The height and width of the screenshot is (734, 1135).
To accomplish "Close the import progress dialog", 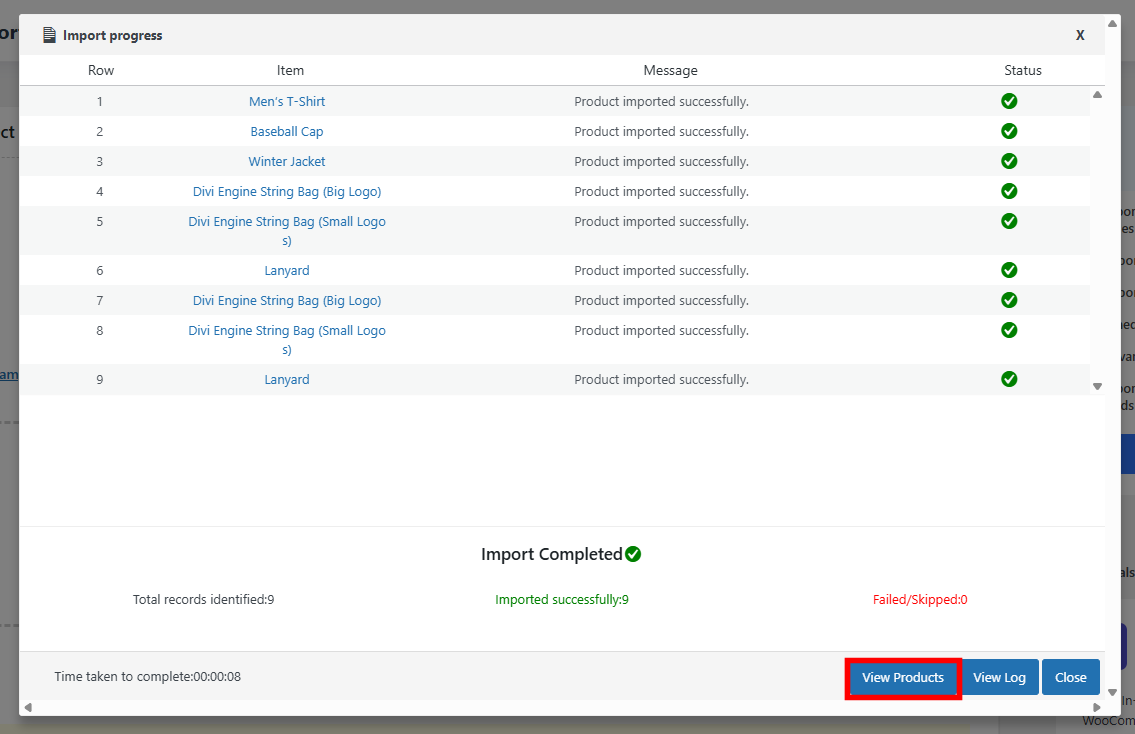I will pos(1070,677).
